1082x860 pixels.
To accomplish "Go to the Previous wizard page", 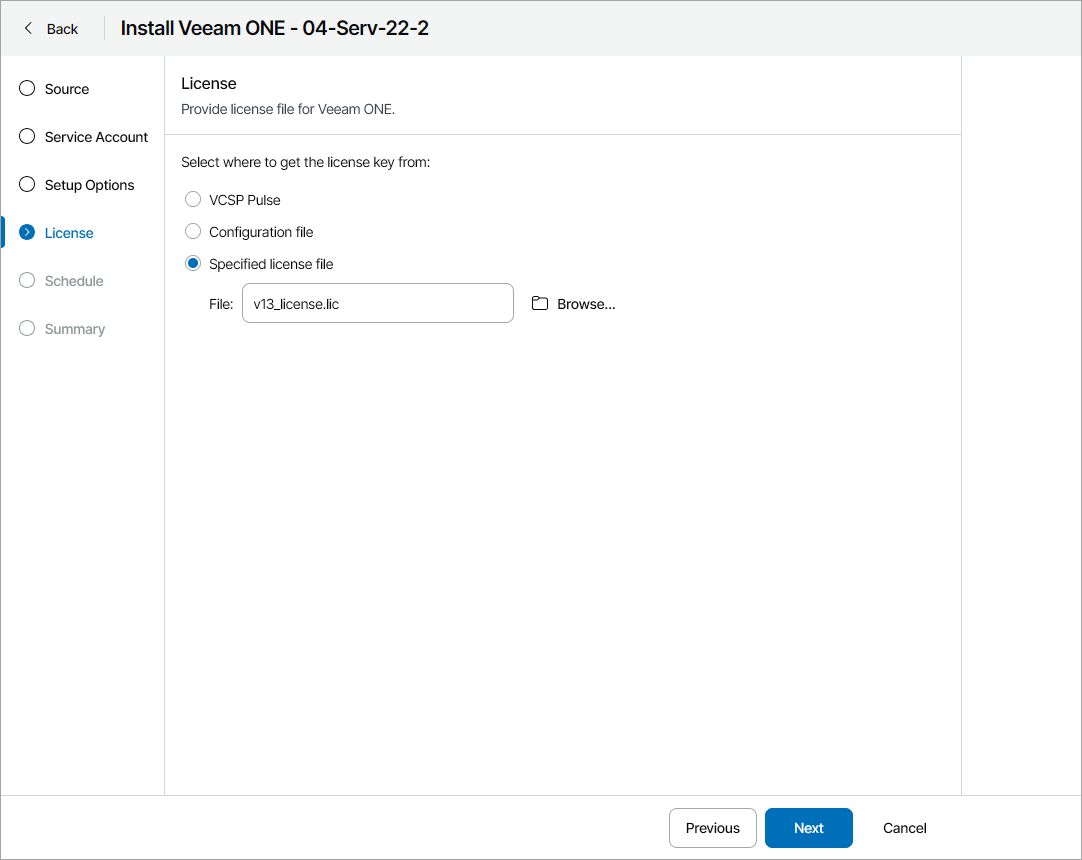I will point(712,828).
